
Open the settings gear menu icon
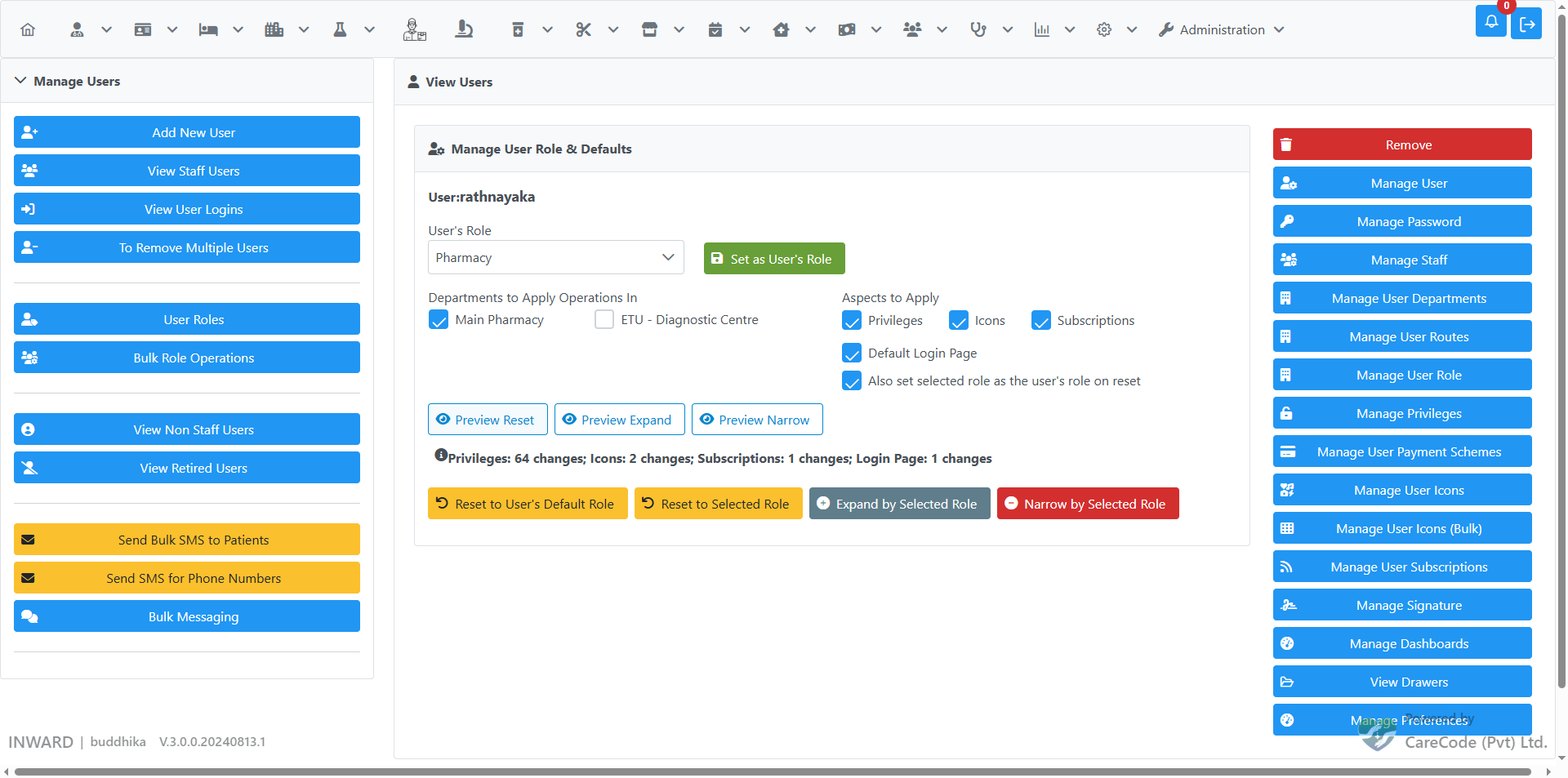pyautogui.click(x=1104, y=30)
